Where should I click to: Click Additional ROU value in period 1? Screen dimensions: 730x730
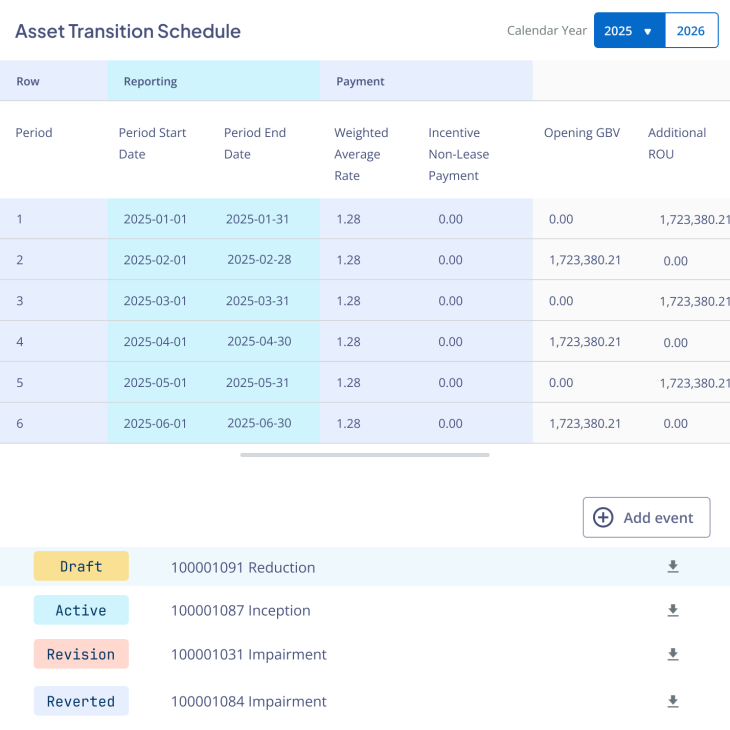pos(695,219)
